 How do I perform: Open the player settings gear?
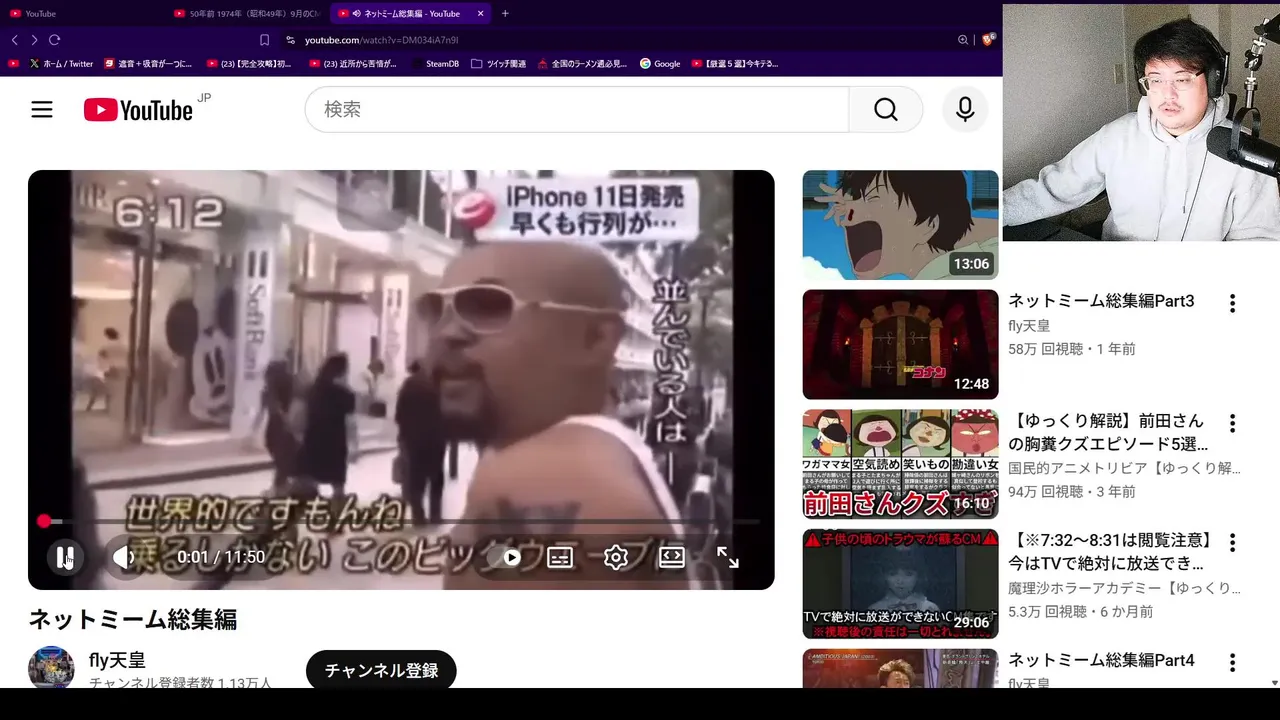[x=616, y=557]
